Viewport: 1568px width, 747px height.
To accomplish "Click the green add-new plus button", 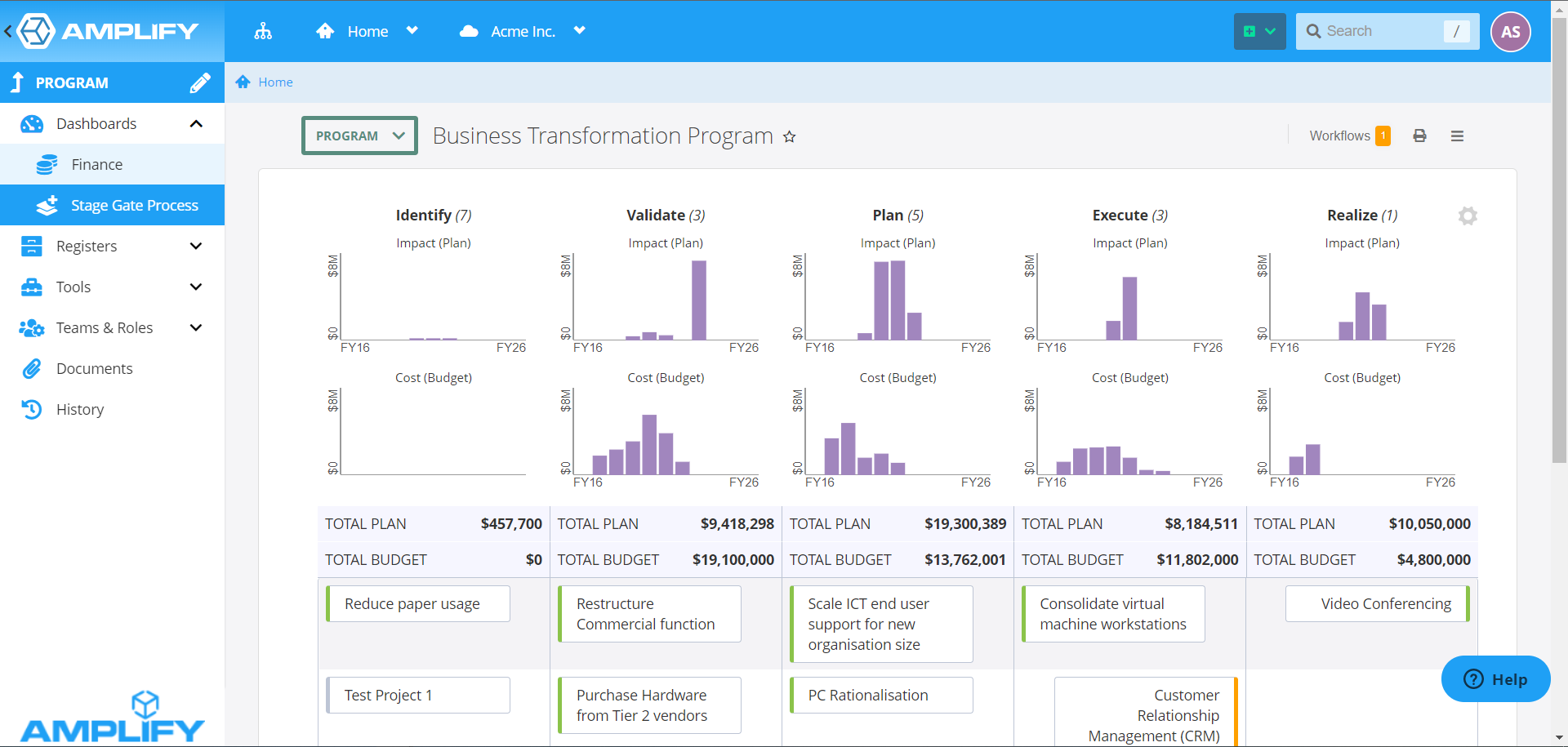I will pyautogui.click(x=1258, y=32).
